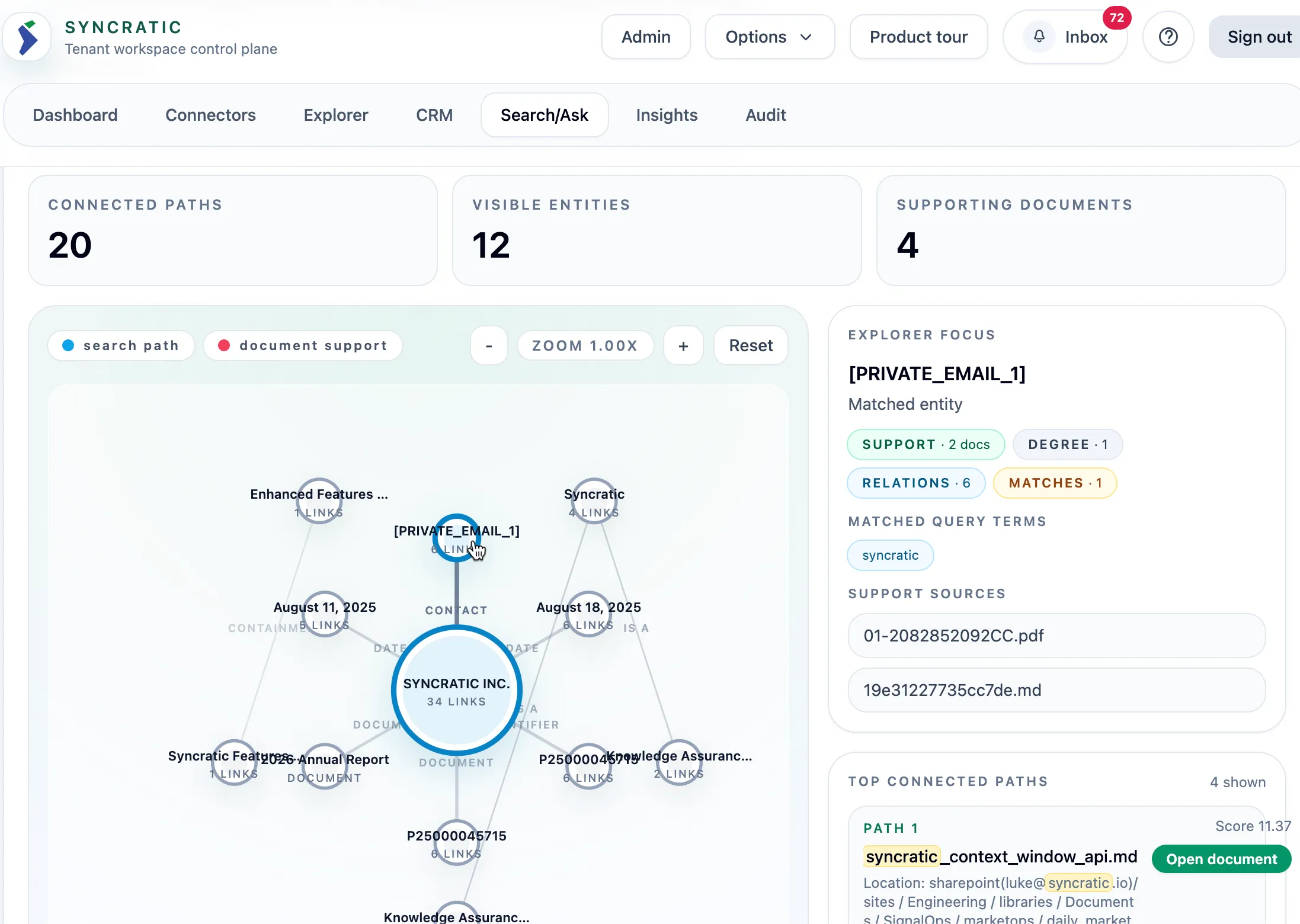The width and height of the screenshot is (1300, 924).
Task: Click the CONTACT edge label
Action: [456, 610]
